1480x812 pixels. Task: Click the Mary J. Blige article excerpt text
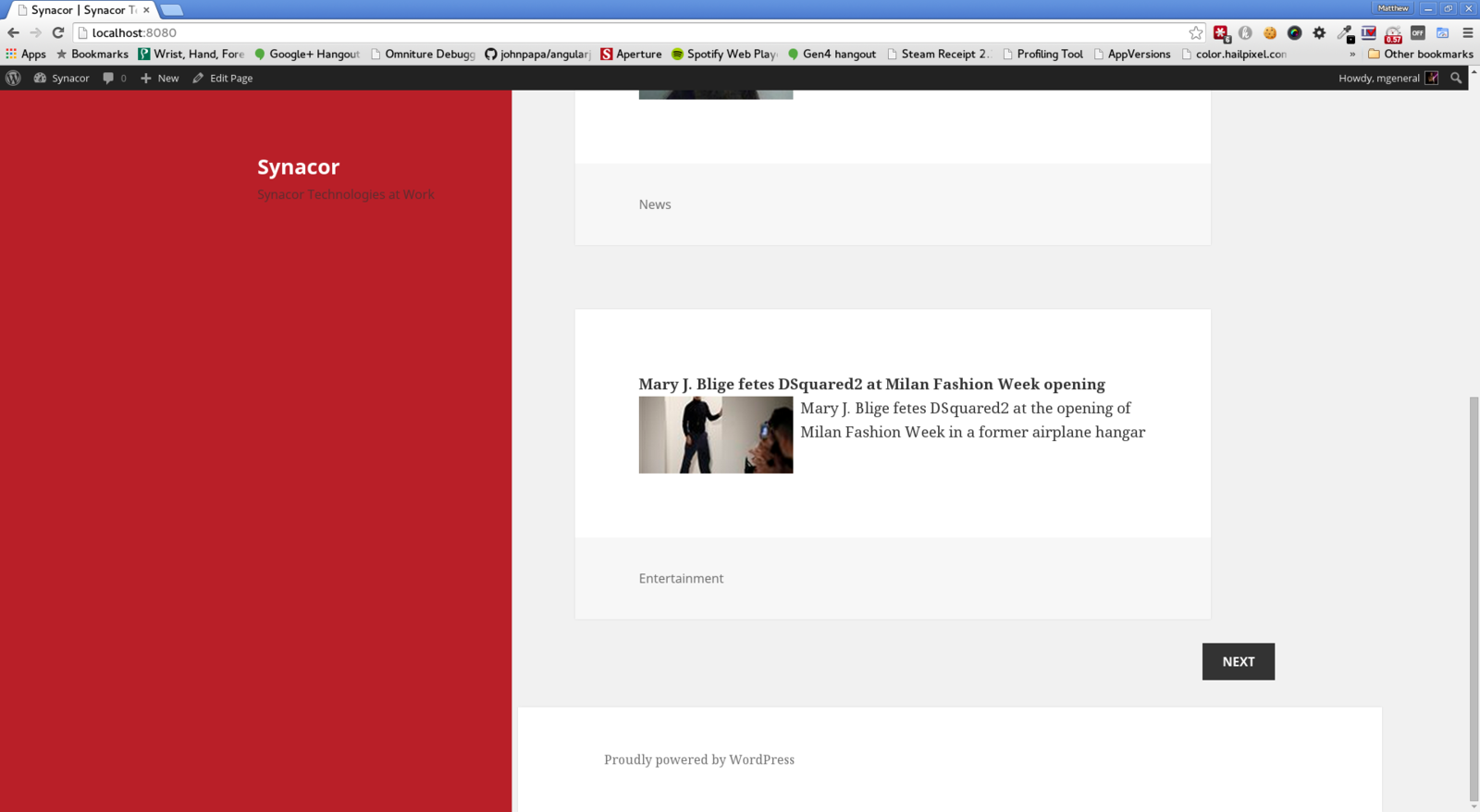[x=972, y=420]
